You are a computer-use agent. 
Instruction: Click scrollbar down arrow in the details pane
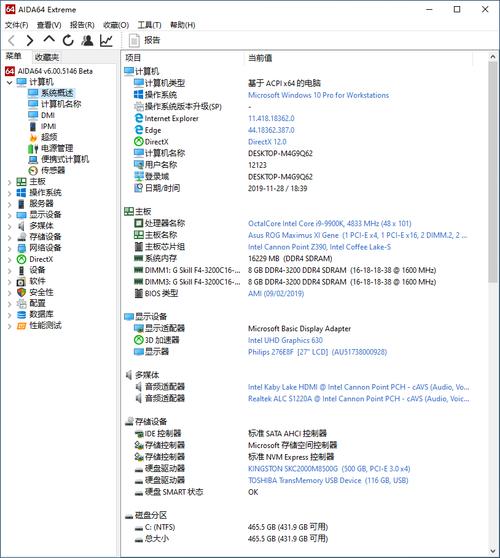click(x=493, y=551)
